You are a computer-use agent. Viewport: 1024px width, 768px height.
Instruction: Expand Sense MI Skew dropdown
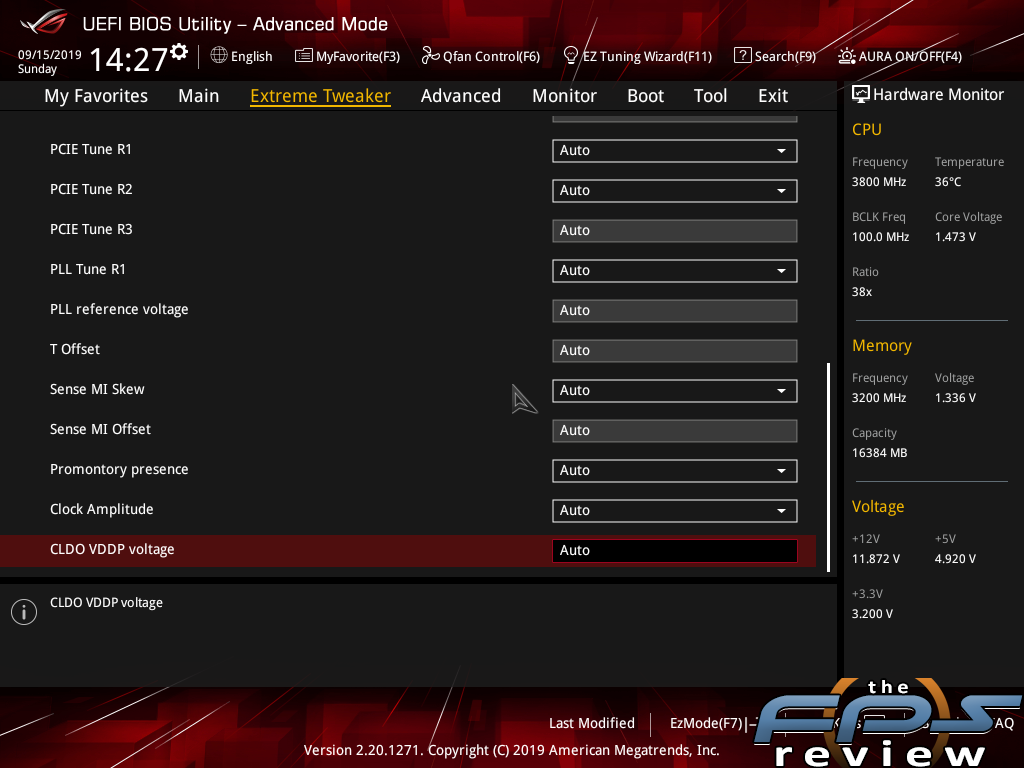click(x=675, y=391)
